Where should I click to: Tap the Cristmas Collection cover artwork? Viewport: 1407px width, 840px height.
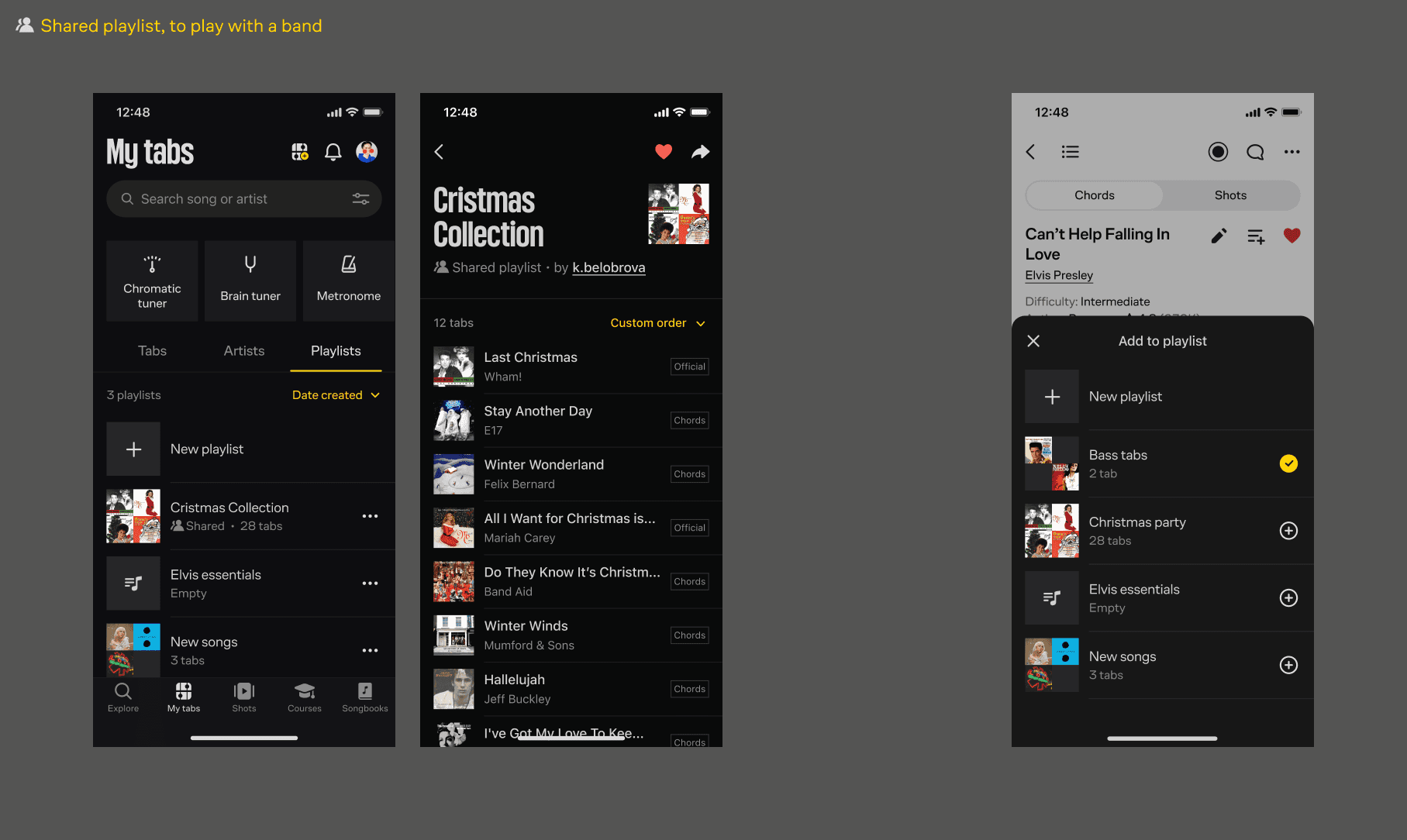[x=678, y=214]
